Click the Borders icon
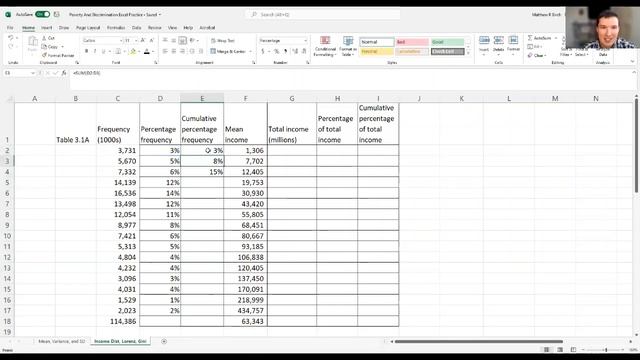Image resolution: width=640 pixels, height=360 pixels. [x=118, y=51]
